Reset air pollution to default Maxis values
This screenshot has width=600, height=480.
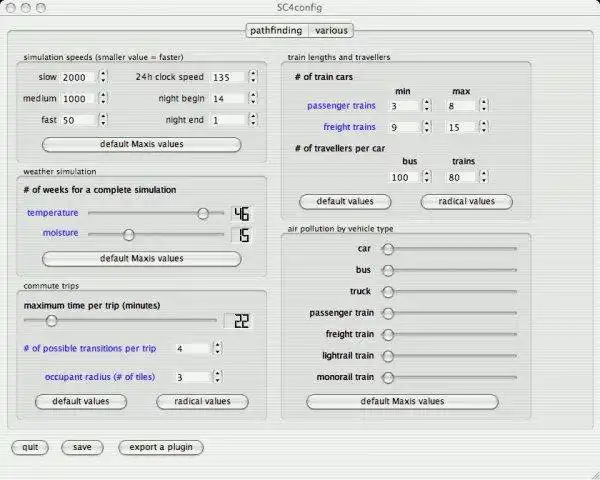point(403,402)
